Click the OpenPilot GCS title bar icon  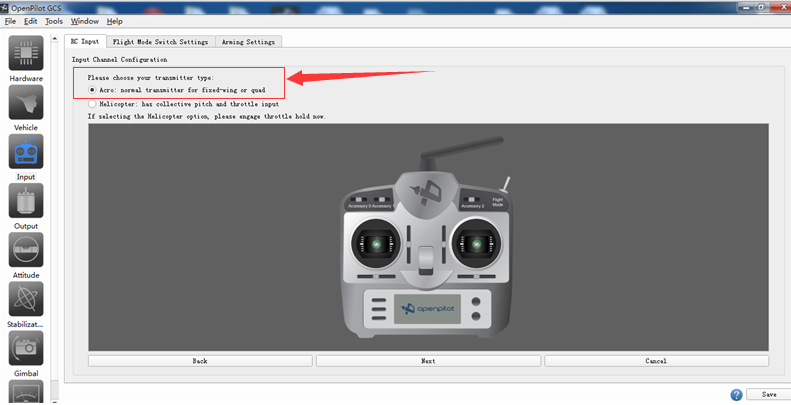pos(5,8)
